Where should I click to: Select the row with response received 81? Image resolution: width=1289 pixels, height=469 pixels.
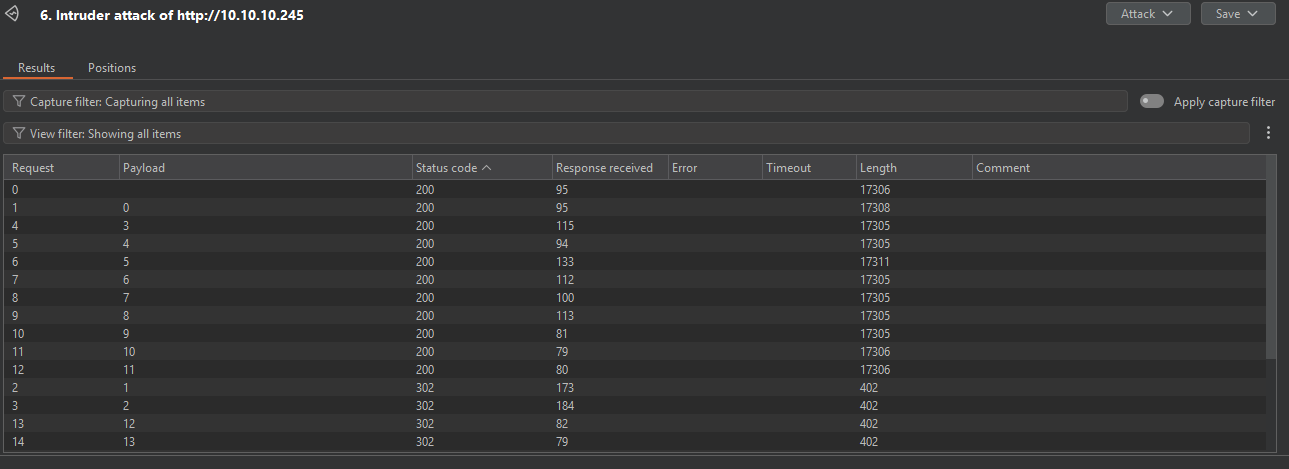click(x=634, y=333)
